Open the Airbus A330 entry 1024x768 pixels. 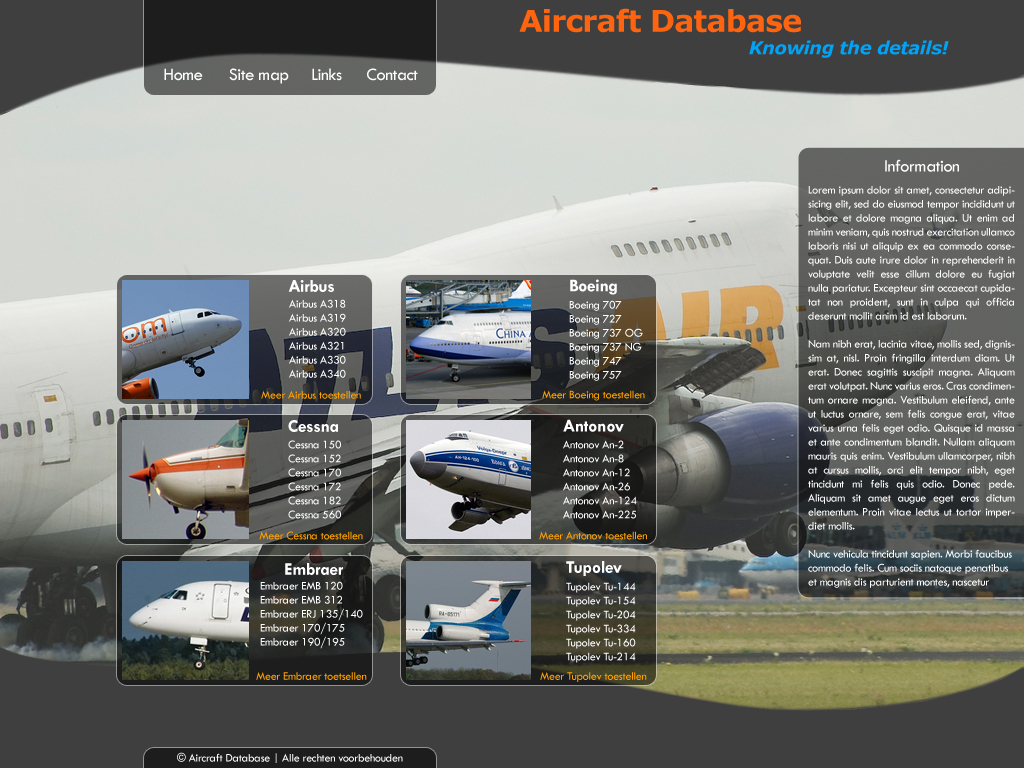point(317,360)
